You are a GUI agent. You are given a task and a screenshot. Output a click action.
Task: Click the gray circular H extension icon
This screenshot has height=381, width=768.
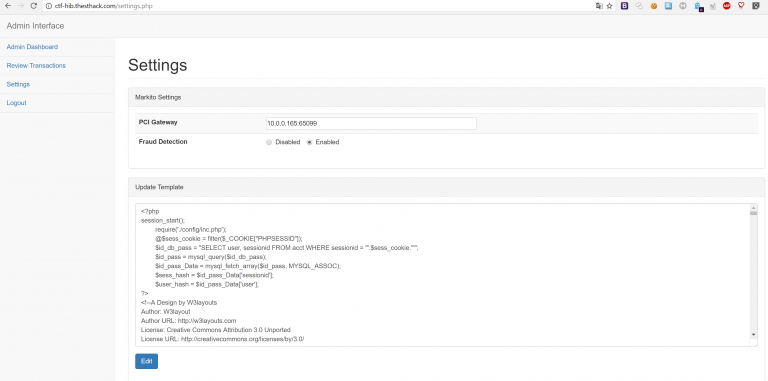click(683, 6)
